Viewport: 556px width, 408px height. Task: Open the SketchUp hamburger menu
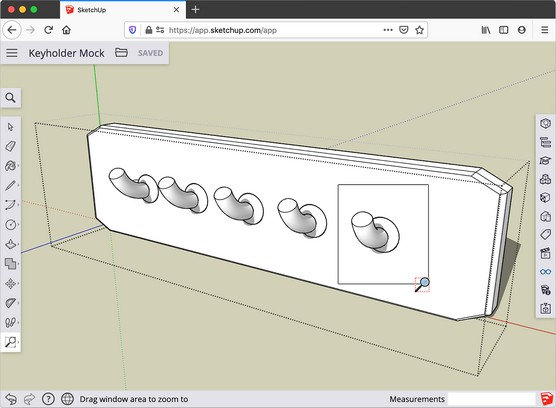point(12,53)
